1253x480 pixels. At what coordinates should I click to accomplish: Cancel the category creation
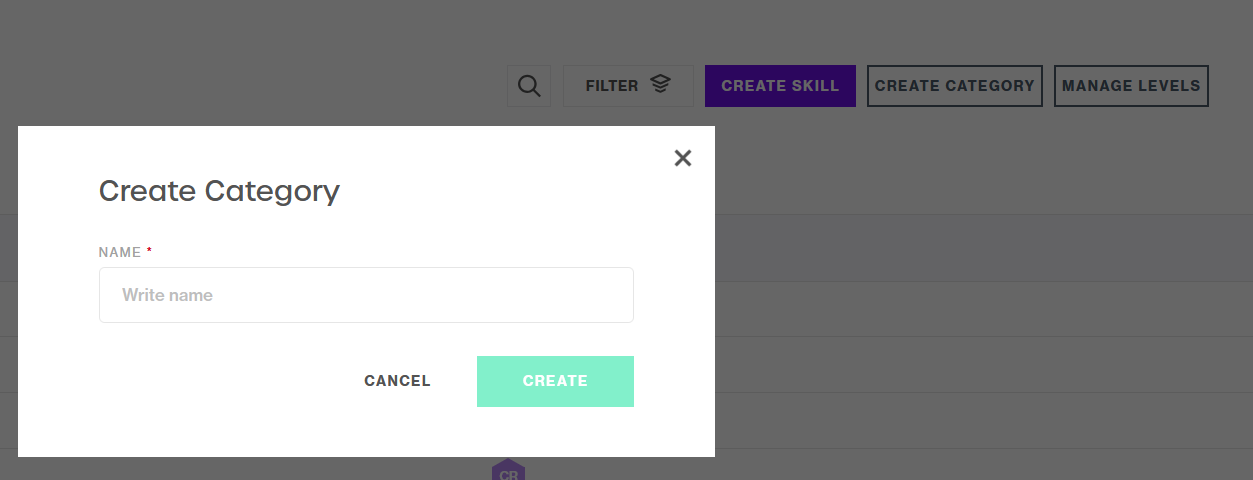[397, 381]
